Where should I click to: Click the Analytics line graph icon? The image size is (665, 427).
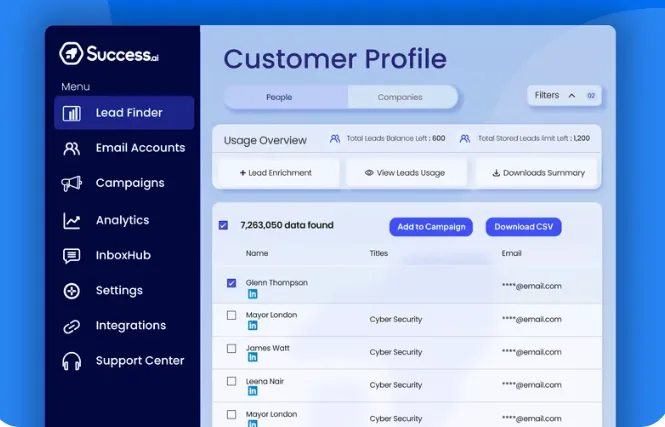pos(71,220)
